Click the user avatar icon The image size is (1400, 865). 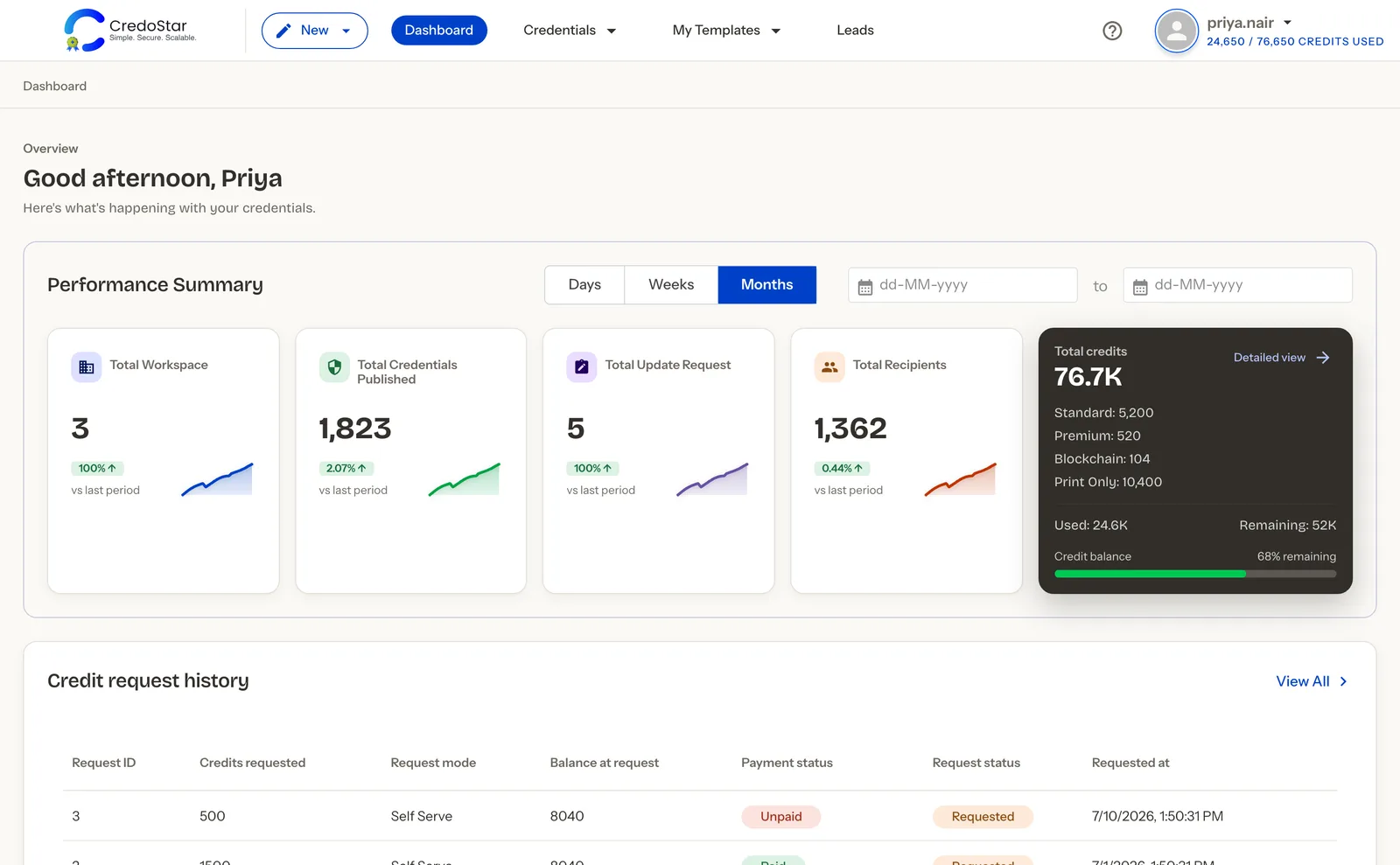[x=1177, y=31]
